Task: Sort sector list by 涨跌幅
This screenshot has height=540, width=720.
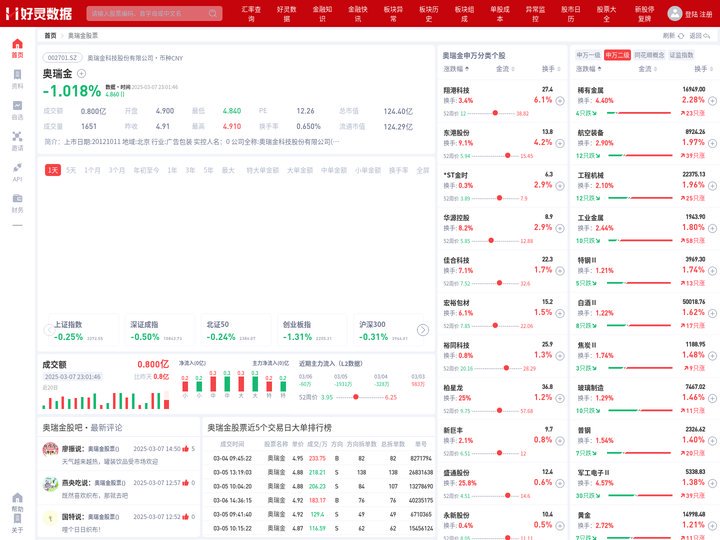Action: click(589, 69)
